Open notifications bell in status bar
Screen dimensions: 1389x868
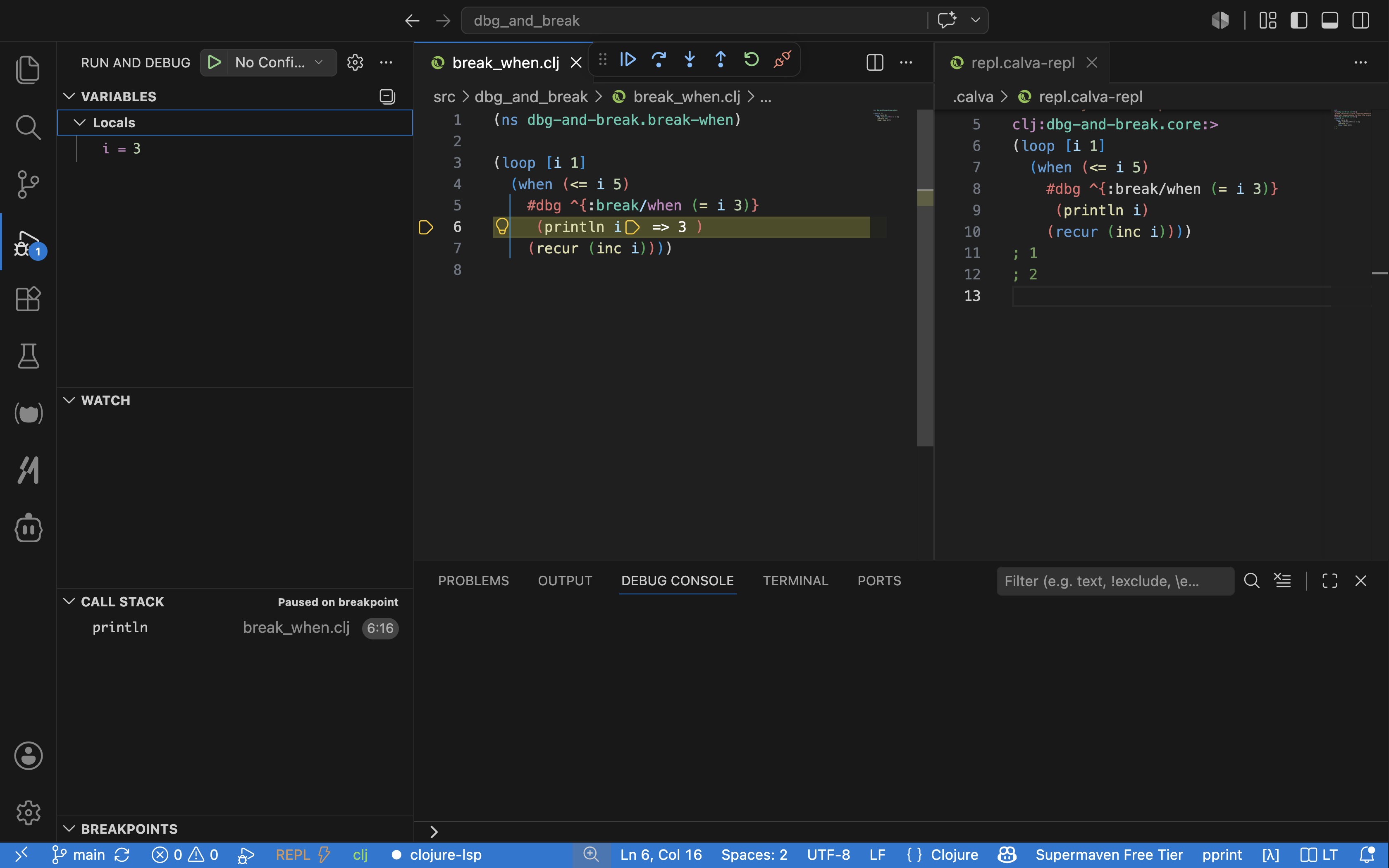(1367, 855)
